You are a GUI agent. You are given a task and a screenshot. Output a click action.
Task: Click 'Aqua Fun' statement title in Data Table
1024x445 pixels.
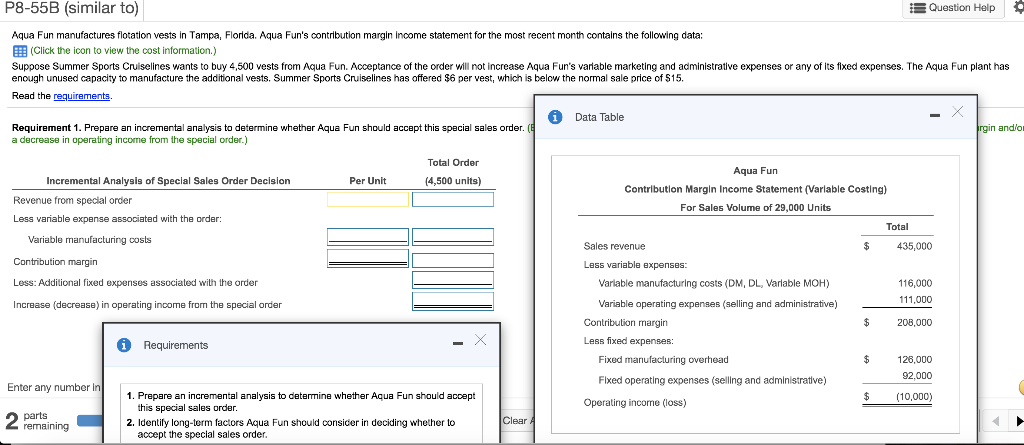coord(756,171)
